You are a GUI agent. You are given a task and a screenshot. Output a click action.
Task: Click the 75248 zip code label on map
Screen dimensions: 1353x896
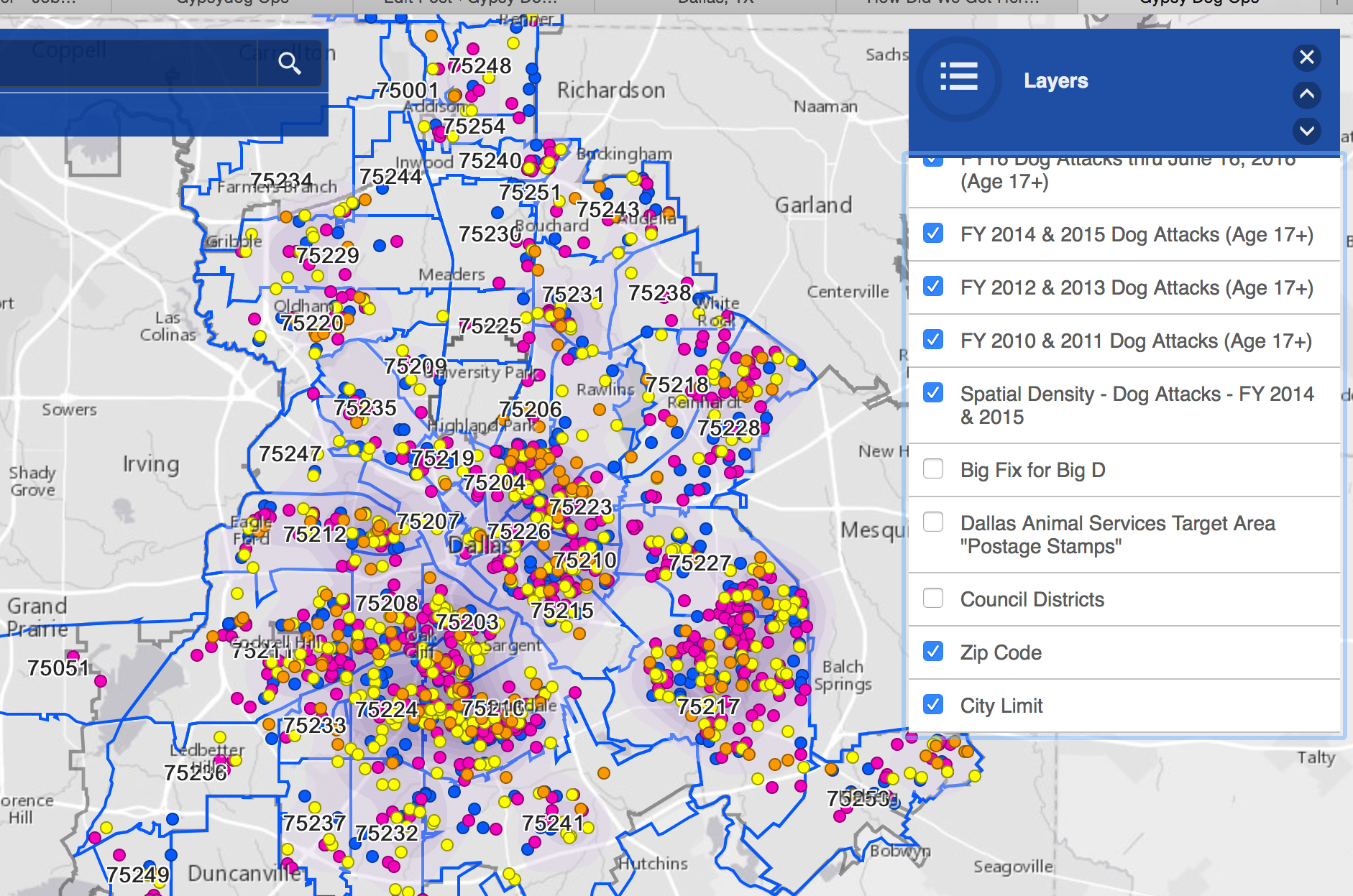480,66
